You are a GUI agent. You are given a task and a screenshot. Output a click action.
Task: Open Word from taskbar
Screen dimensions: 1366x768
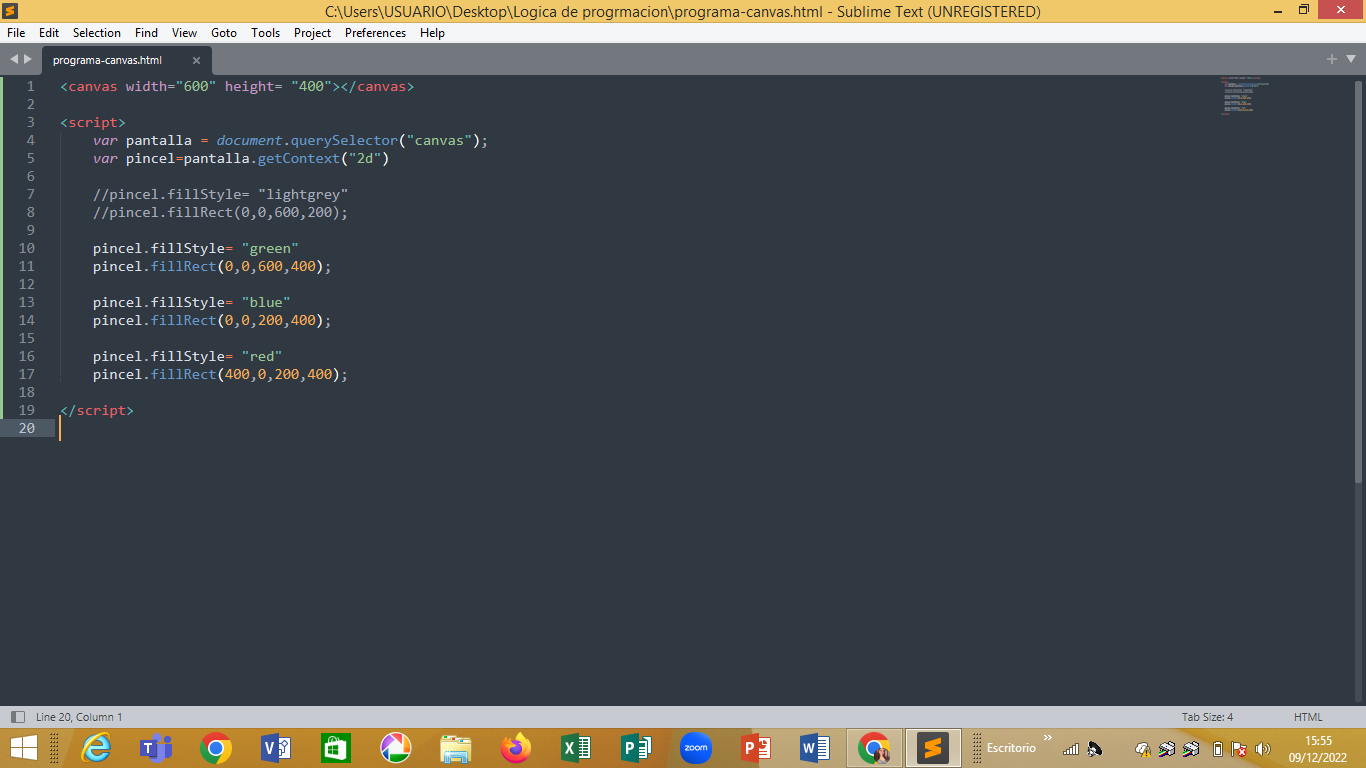[x=815, y=748]
